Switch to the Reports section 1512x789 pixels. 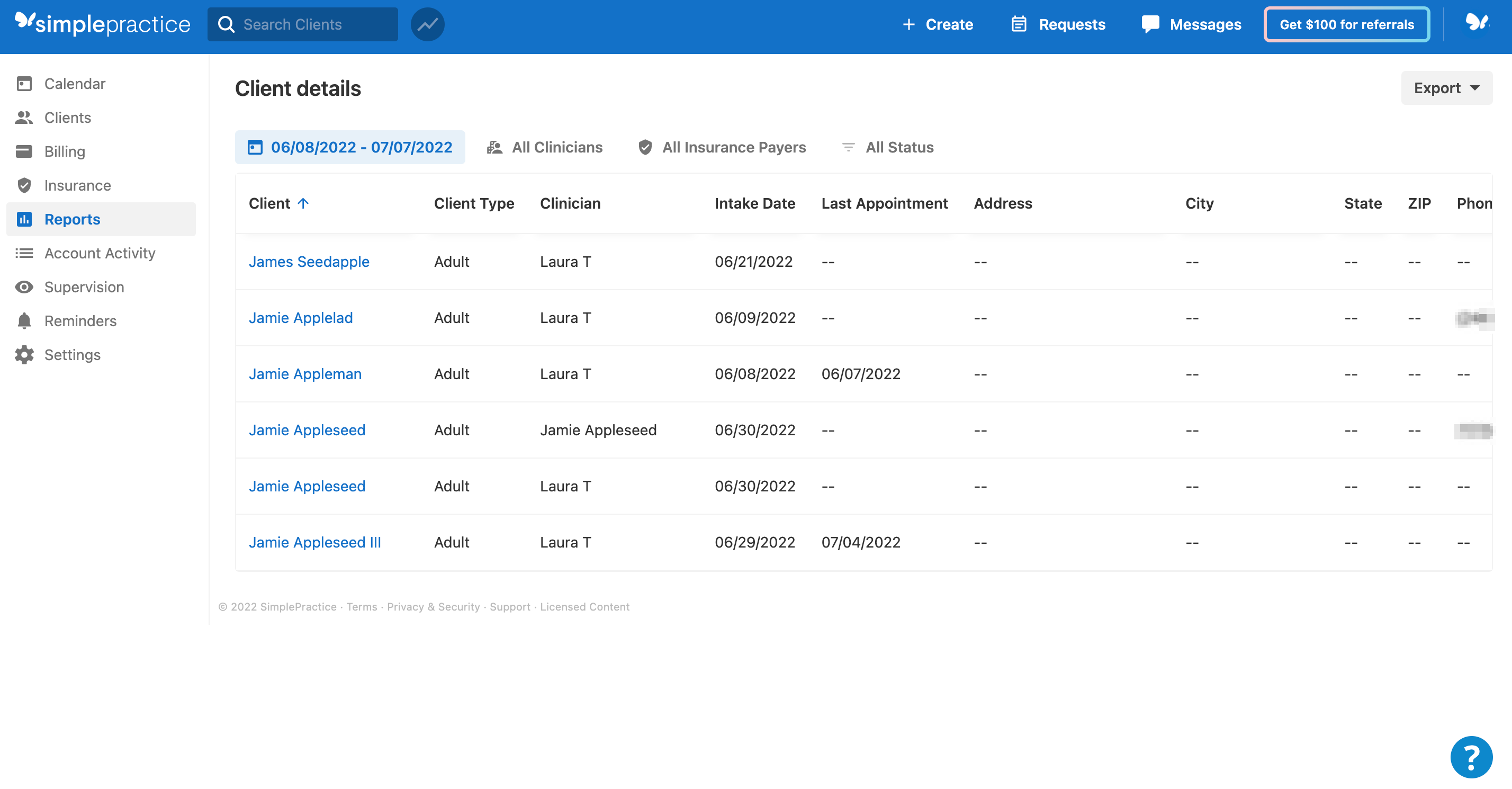pos(72,219)
